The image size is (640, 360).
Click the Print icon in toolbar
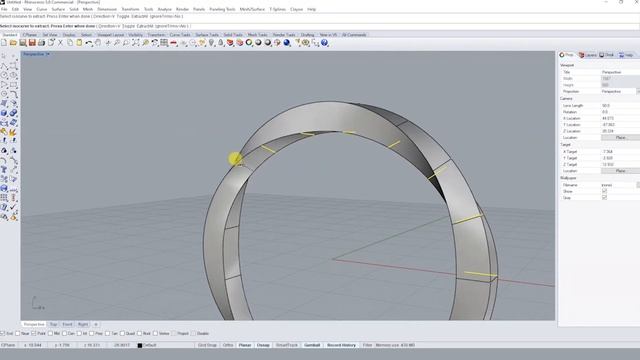click(x=41, y=43)
